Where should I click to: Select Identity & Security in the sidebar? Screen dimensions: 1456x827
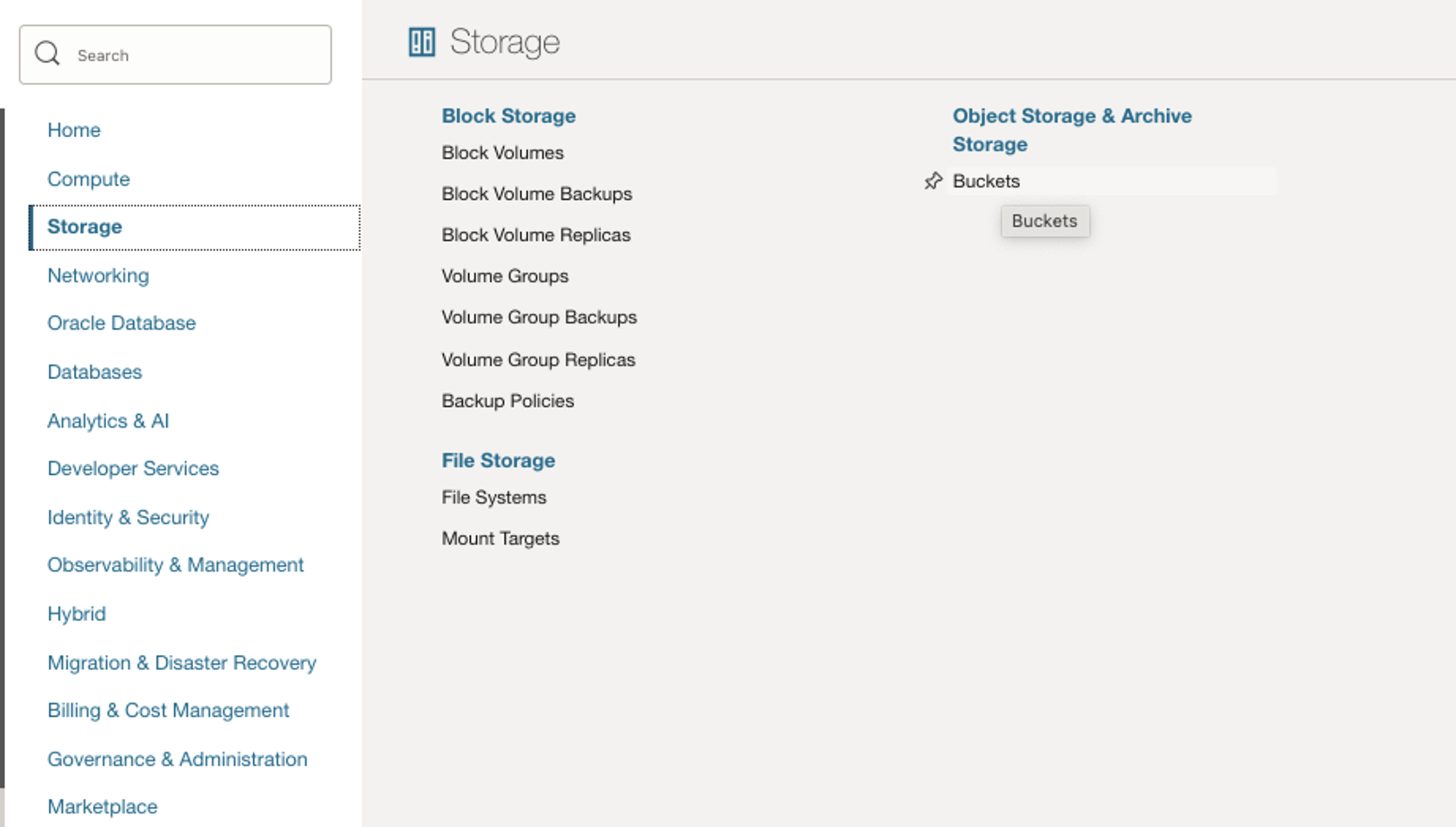click(x=128, y=518)
